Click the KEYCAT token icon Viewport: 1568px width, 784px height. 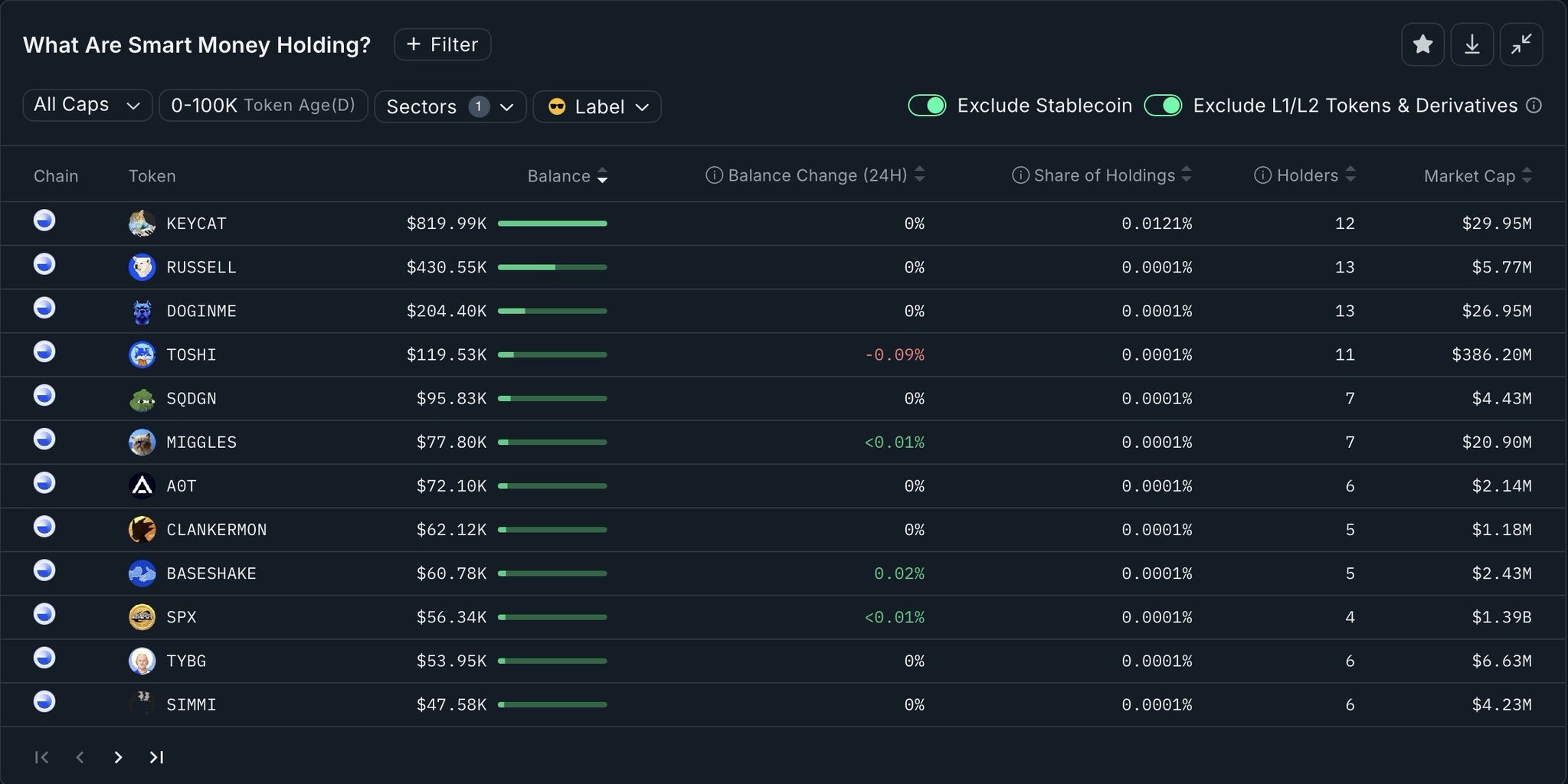(x=142, y=224)
